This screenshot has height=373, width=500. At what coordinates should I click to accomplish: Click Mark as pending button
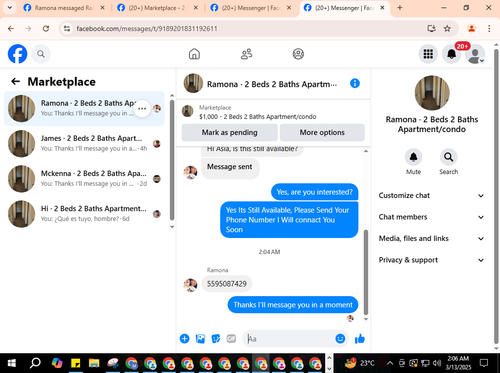pyautogui.click(x=229, y=132)
